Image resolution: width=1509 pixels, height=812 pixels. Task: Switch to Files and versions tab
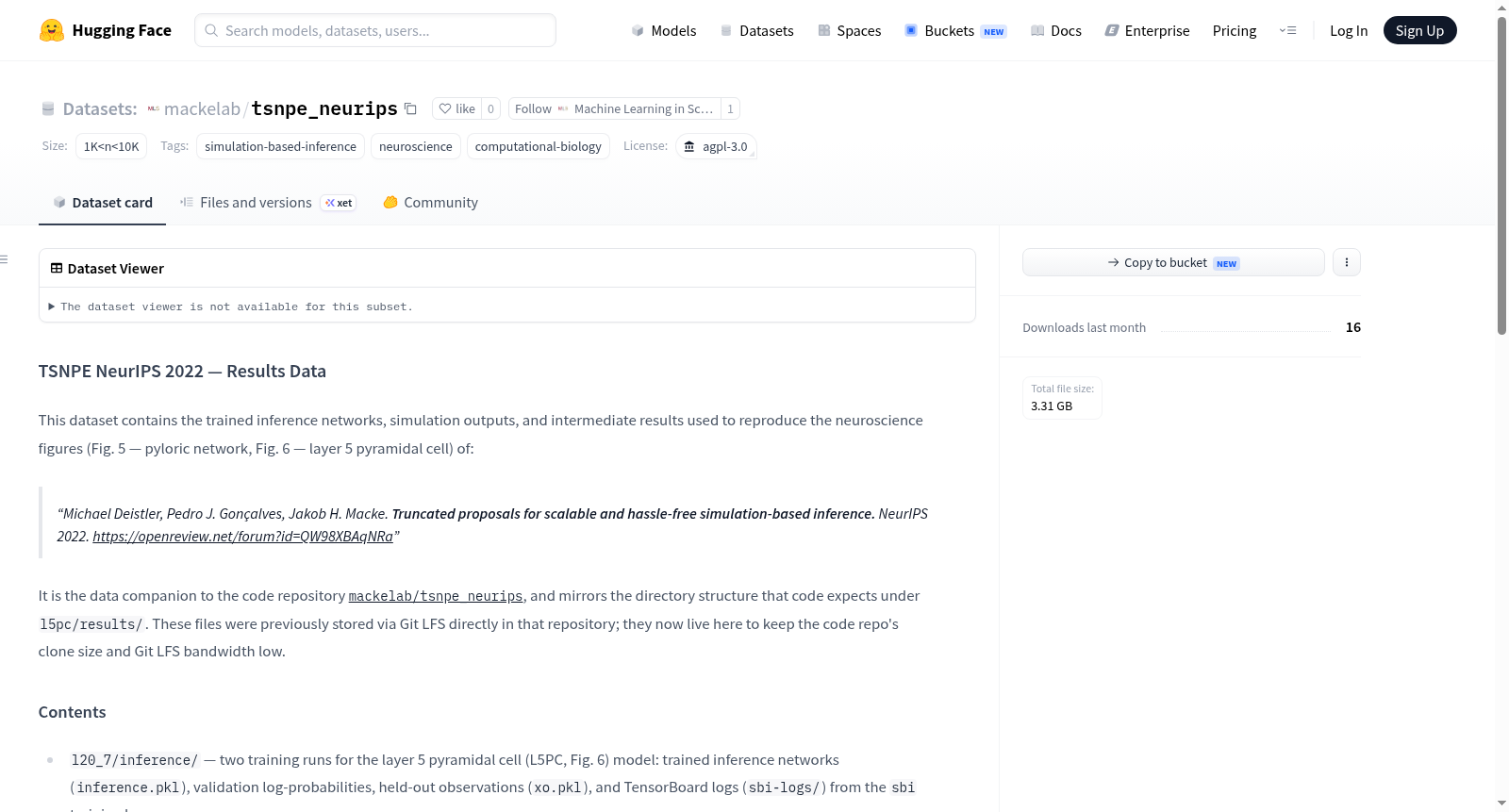pyautogui.click(x=268, y=203)
